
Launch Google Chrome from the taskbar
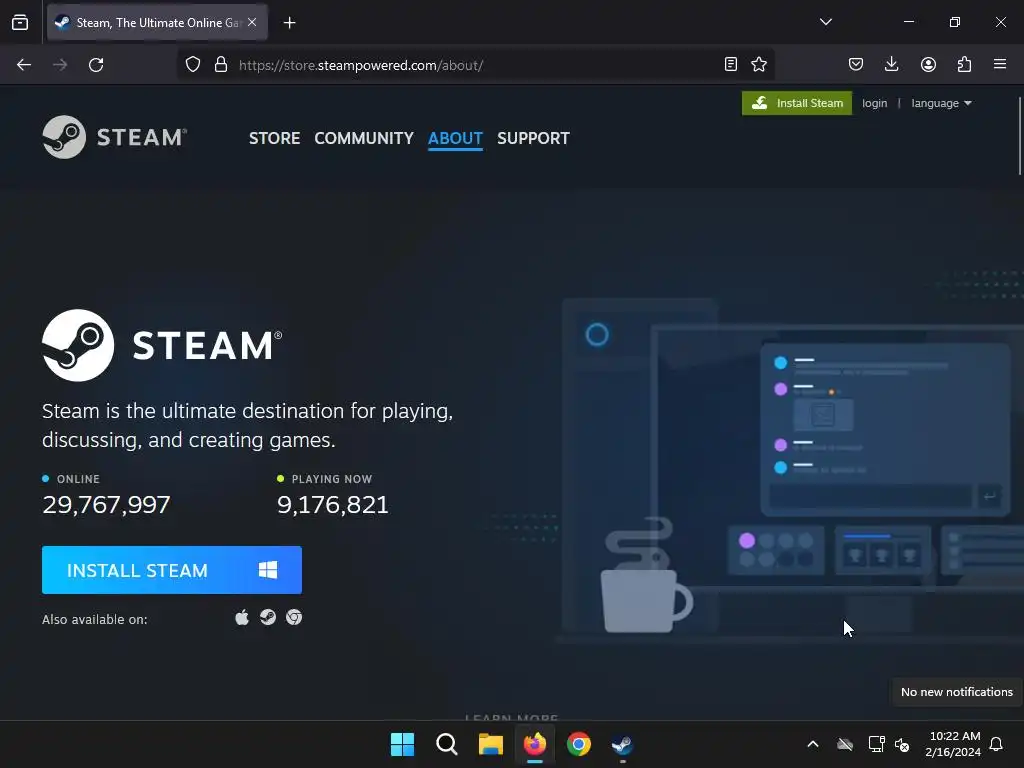[579, 744]
